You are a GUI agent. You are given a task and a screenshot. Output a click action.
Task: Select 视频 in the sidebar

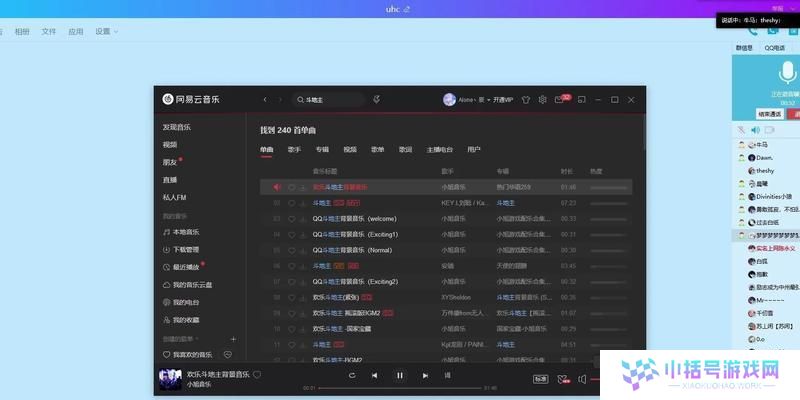170,145
